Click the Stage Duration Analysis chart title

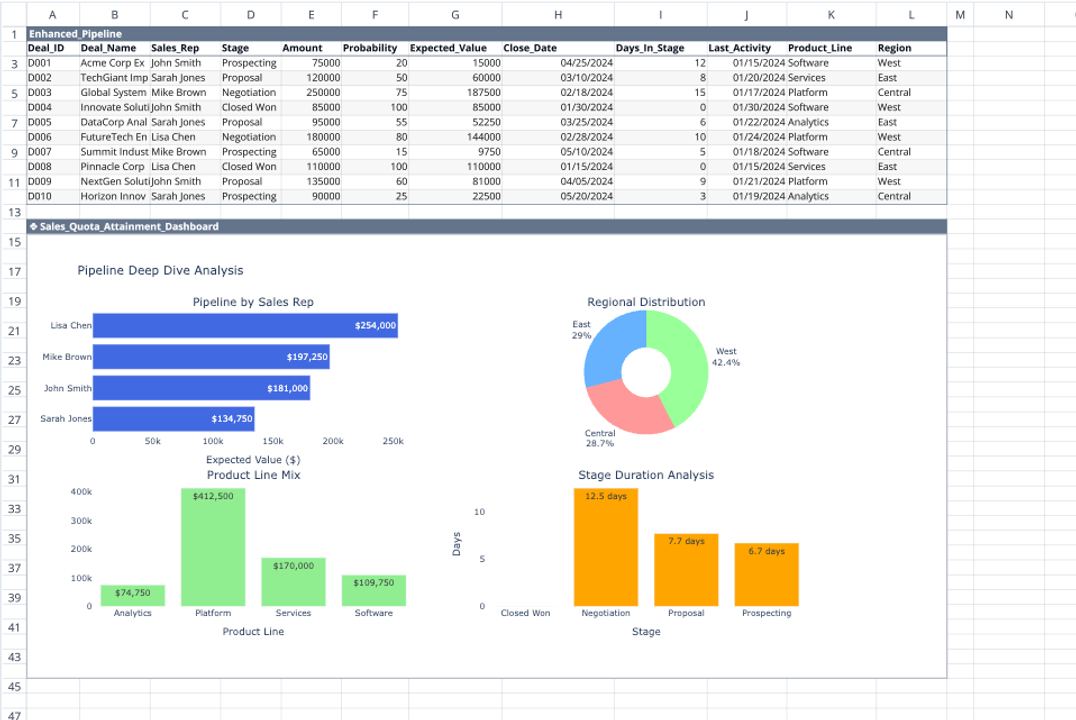646,475
